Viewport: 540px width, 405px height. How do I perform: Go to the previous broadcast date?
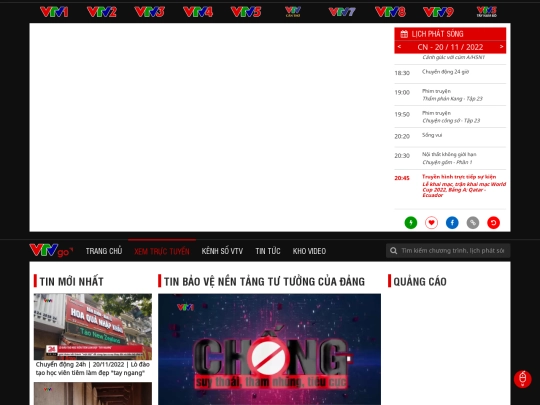[399, 46]
